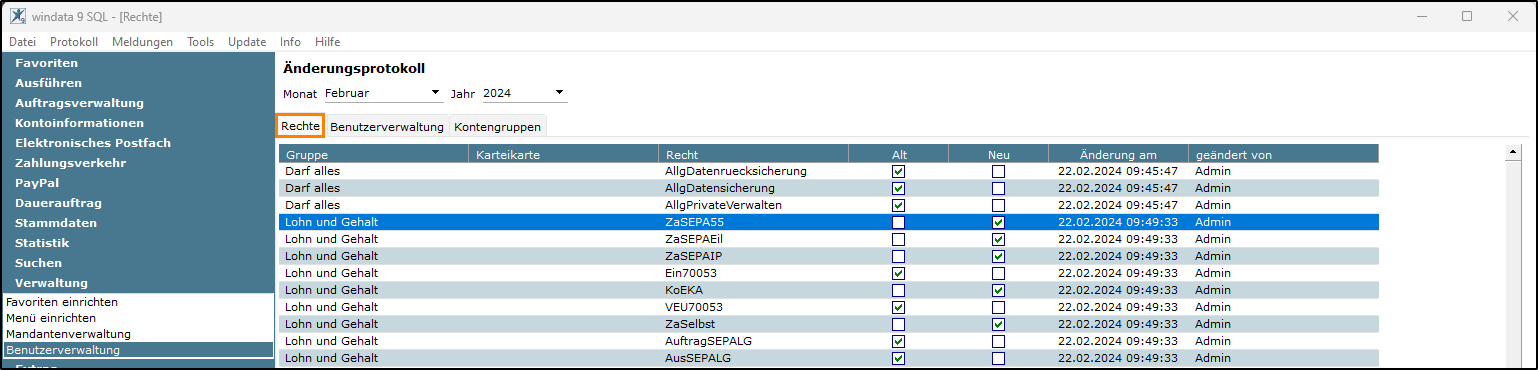Select the AllgPrivateVerwalten cell
1538x370 pixels.
753,205
